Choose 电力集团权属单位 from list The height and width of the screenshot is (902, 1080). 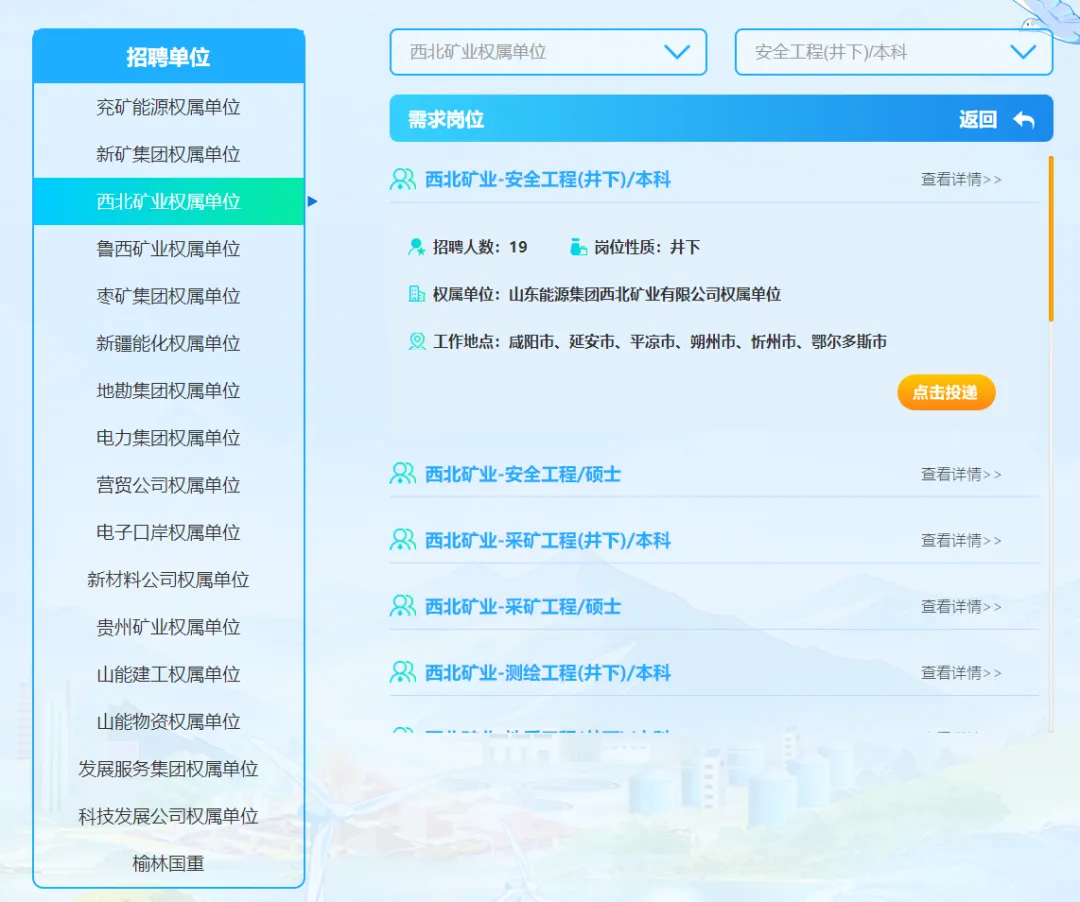[169, 438]
